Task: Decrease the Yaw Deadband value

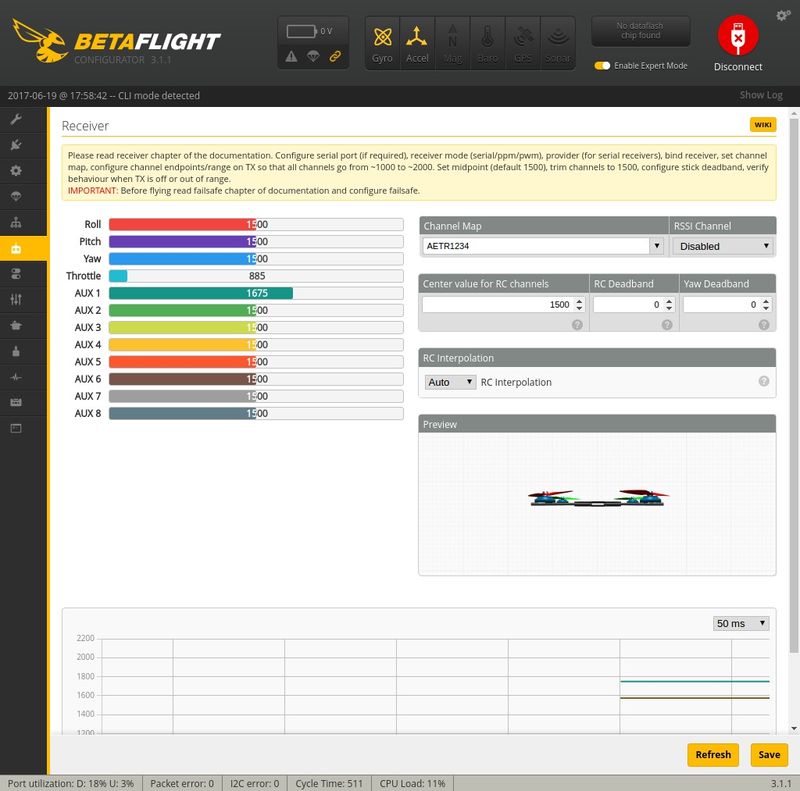Action: 766,308
